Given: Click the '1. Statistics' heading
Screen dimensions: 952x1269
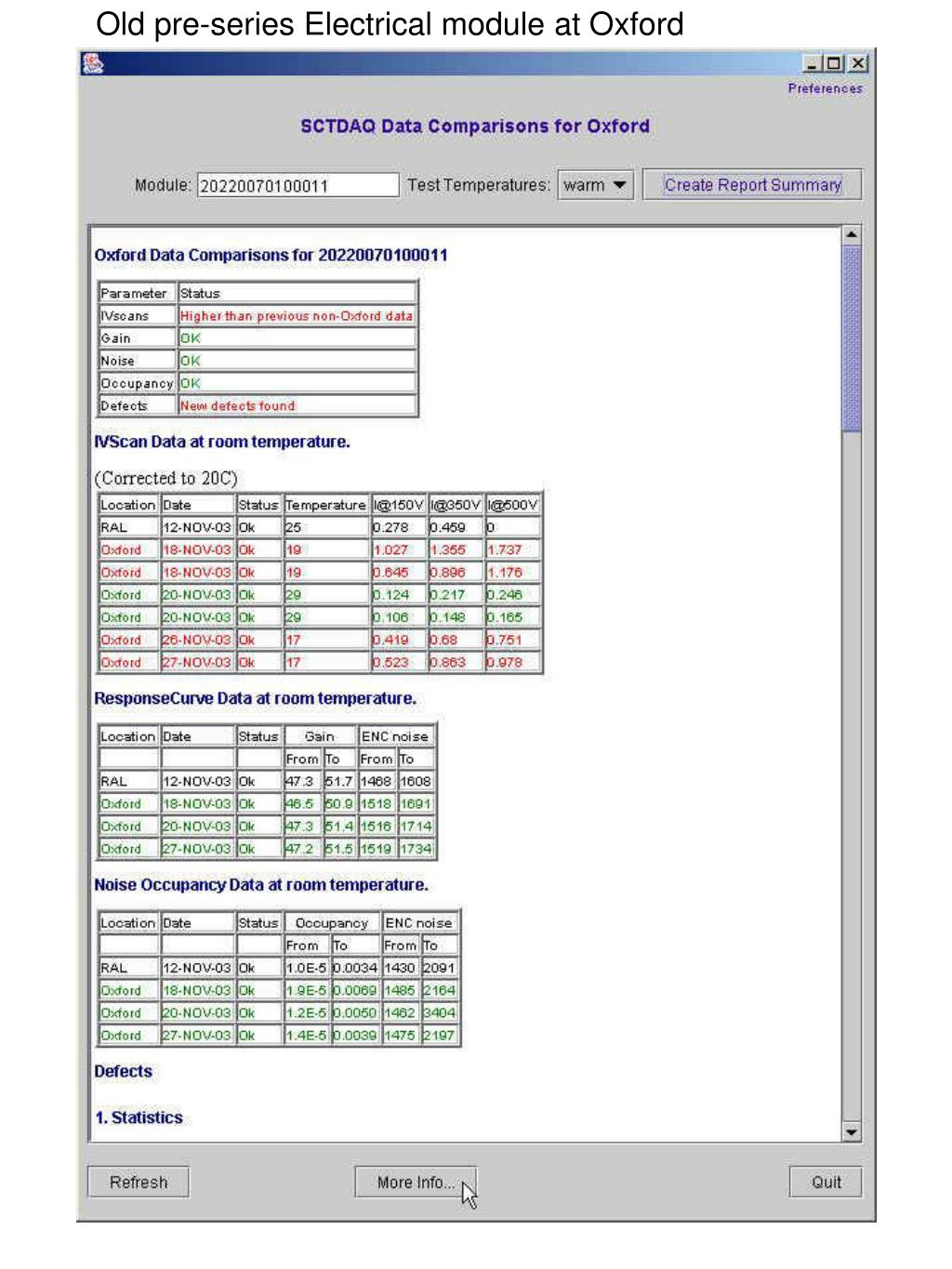Looking at the screenshot, I should click(139, 1118).
